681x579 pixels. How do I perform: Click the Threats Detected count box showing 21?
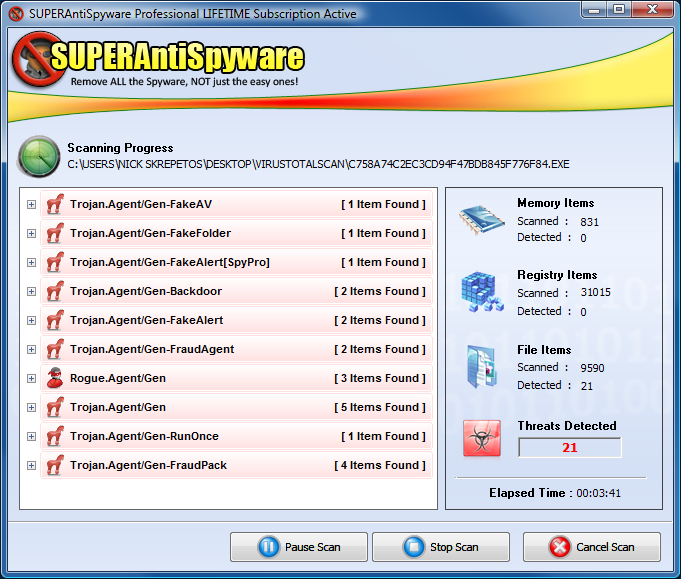click(x=569, y=447)
